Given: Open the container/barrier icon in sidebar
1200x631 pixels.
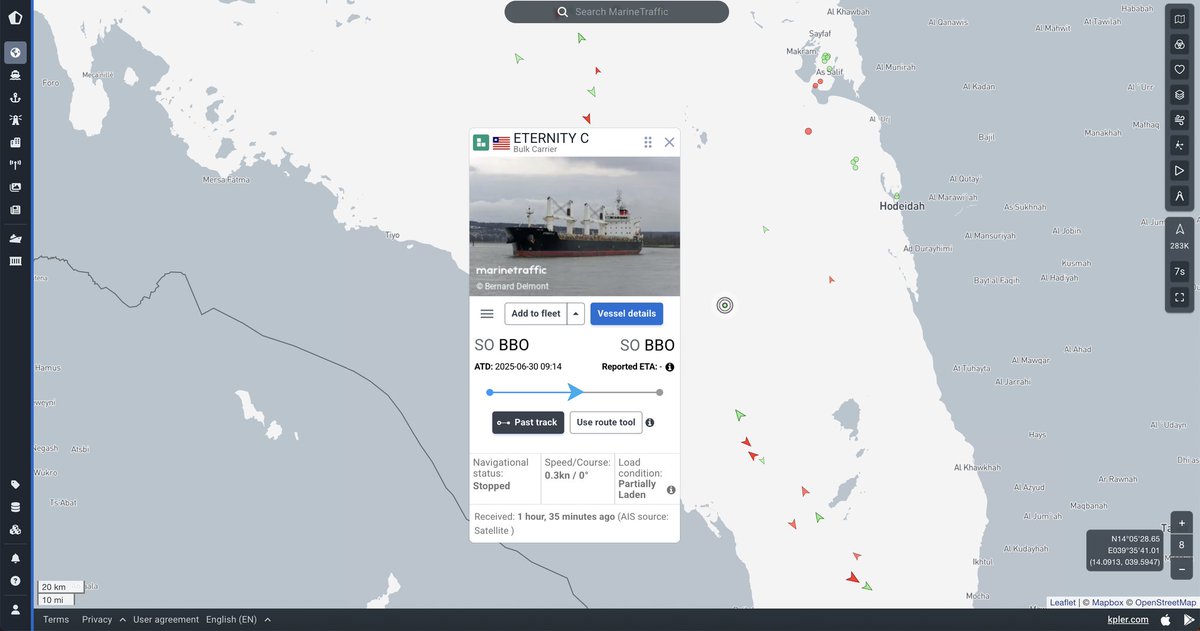Looking at the screenshot, I should pos(15,261).
